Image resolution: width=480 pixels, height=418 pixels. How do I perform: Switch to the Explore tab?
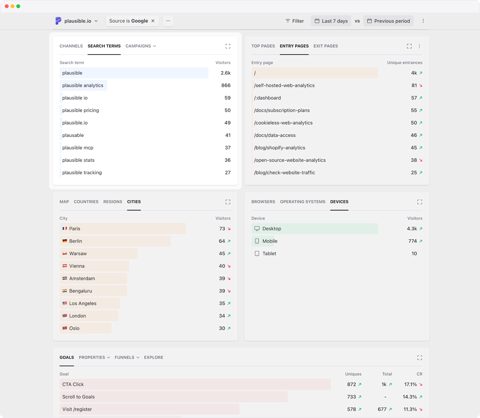[153, 357]
